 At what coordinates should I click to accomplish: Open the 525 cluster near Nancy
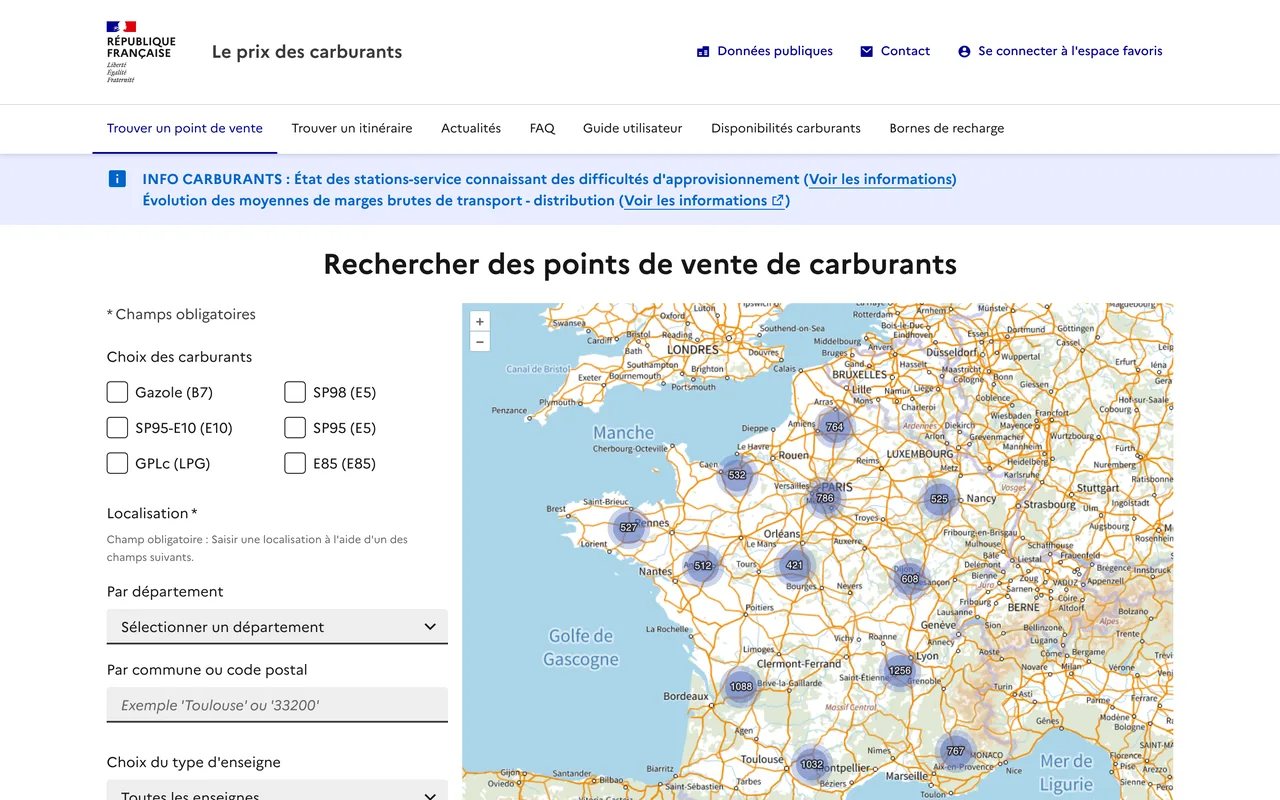pos(939,499)
